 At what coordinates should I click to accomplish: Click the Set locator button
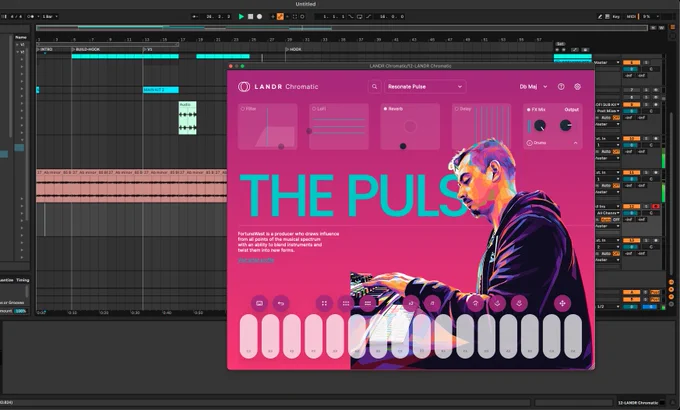click(560, 44)
